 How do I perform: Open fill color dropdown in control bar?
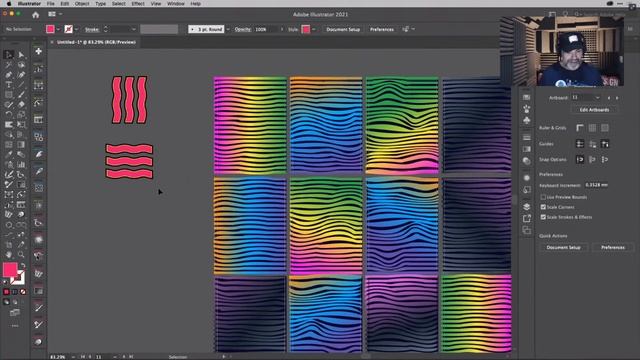(58, 29)
